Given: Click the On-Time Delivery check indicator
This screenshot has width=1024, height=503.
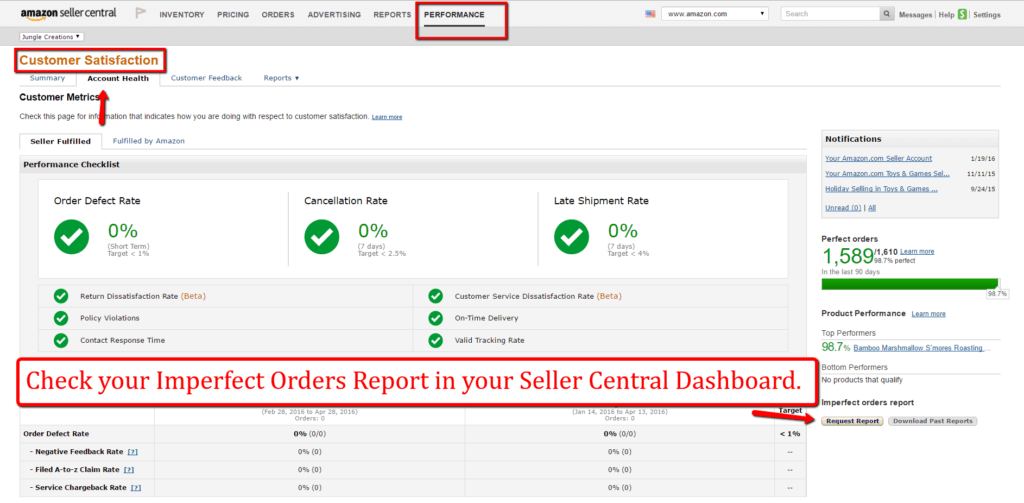Looking at the screenshot, I should pos(435,318).
